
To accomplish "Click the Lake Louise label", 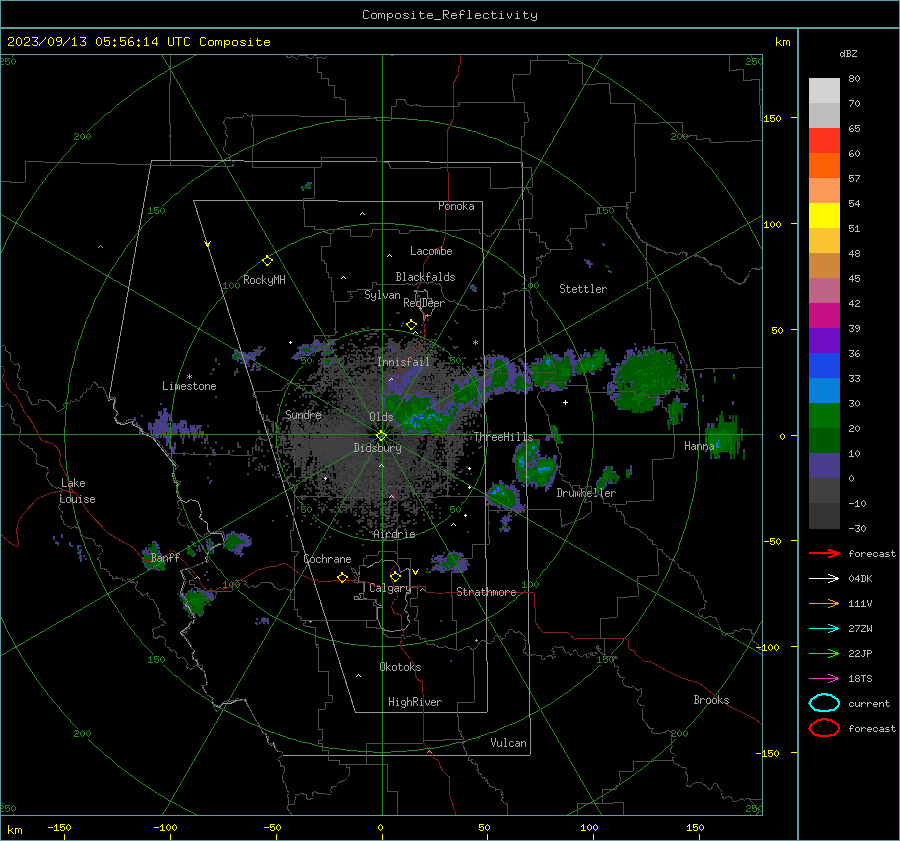I will click(77, 491).
